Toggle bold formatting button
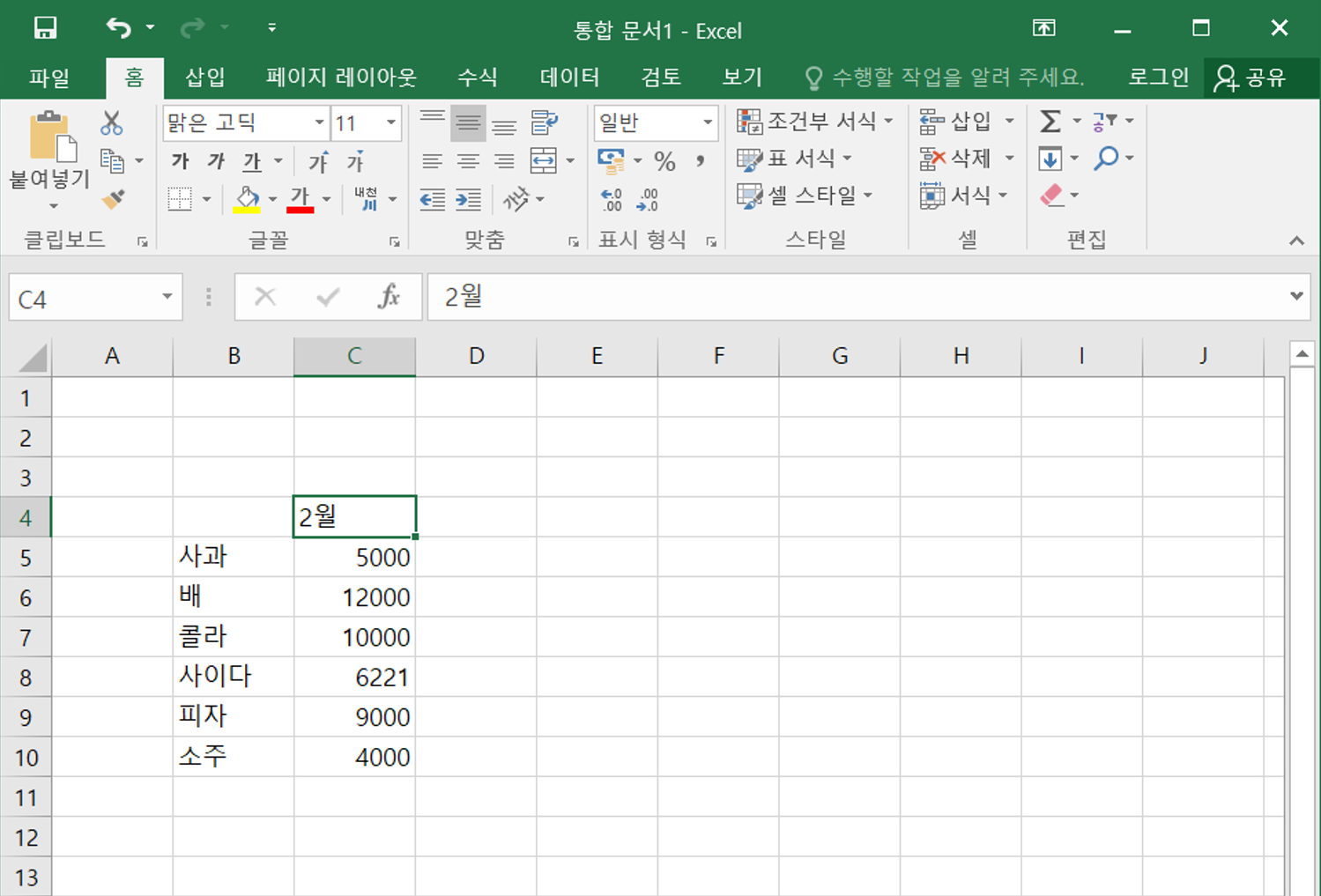The height and width of the screenshot is (896, 1321). point(181,161)
